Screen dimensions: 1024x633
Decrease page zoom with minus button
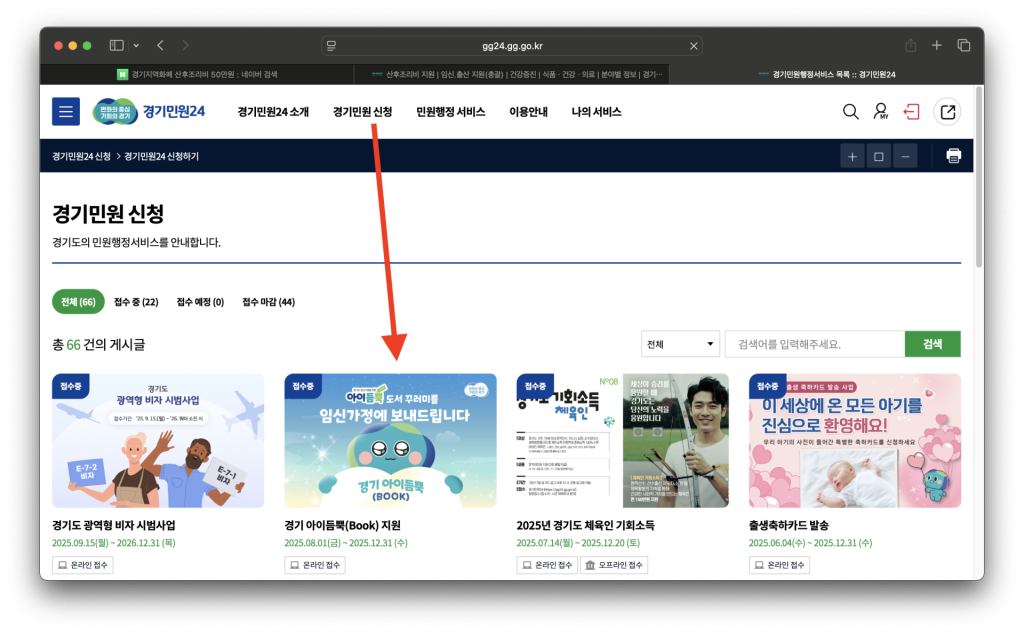[x=904, y=156]
